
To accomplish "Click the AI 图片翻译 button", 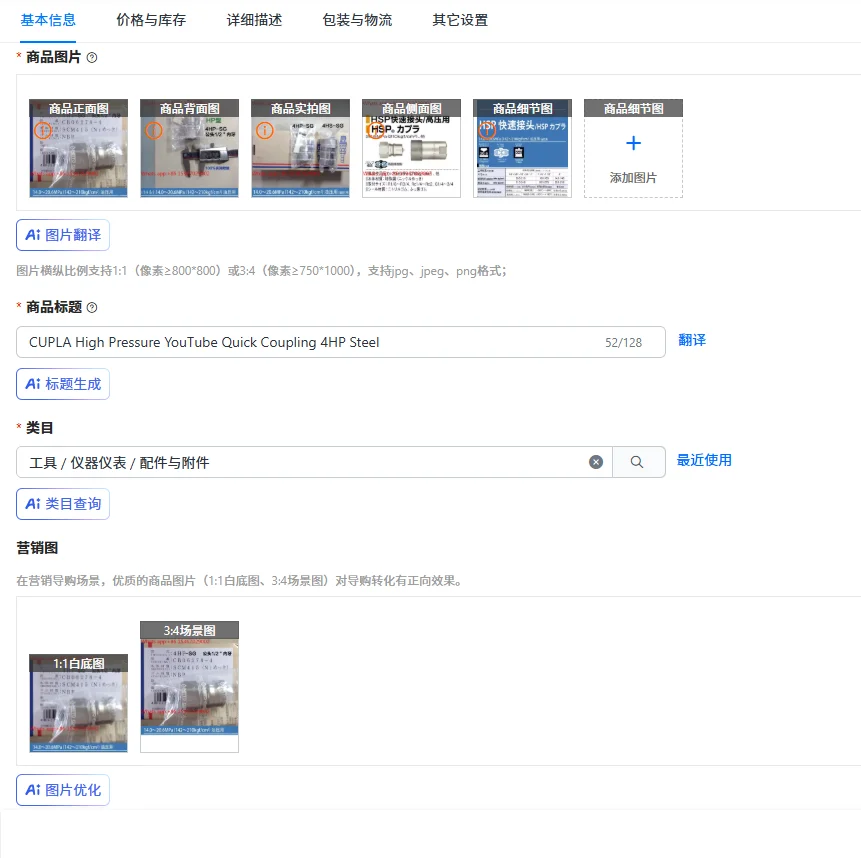I will click(63, 235).
